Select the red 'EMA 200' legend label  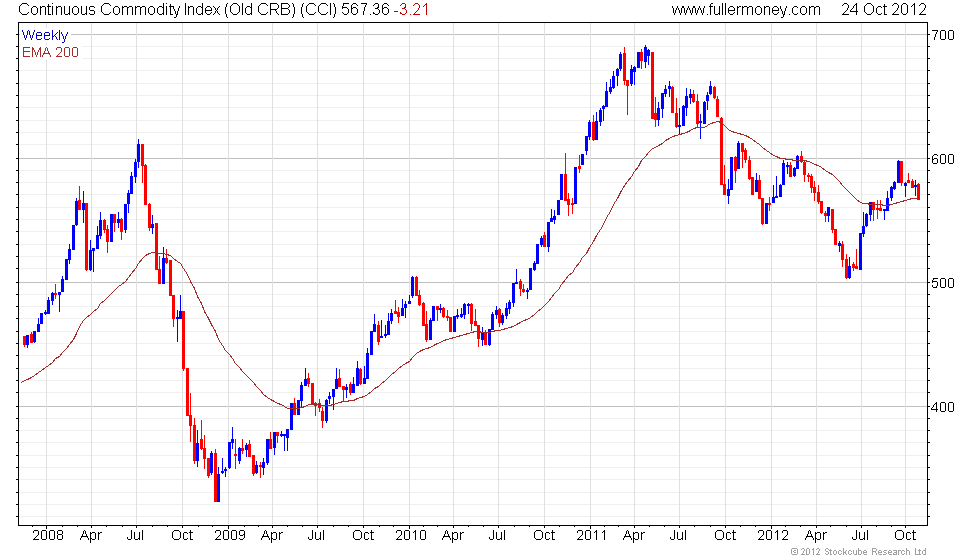[50, 52]
